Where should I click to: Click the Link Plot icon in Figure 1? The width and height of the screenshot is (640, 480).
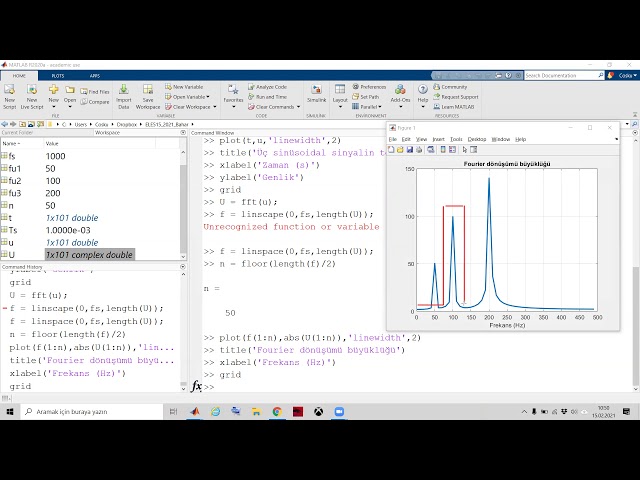pos(431,150)
